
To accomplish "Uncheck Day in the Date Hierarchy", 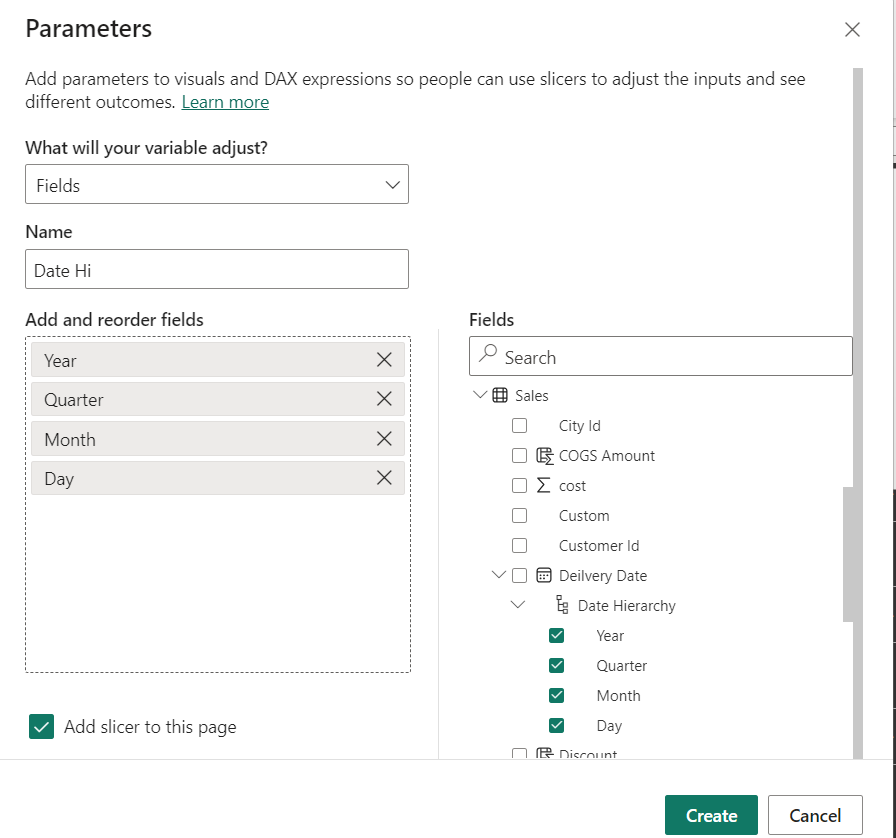I will coord(557,725).
